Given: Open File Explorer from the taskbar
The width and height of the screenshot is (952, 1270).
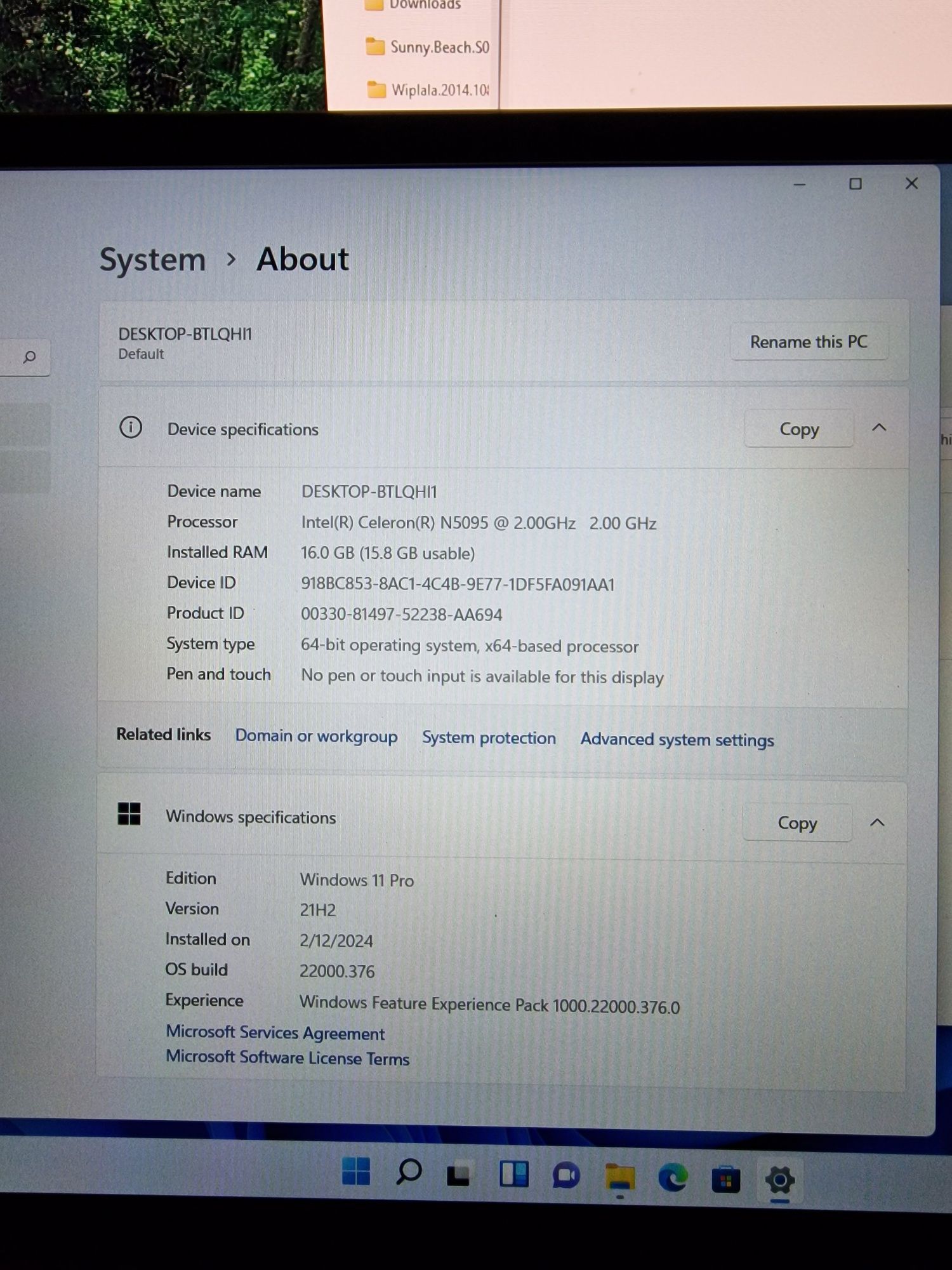Looking at the screenshot, I should click(x=620, y=1177).
